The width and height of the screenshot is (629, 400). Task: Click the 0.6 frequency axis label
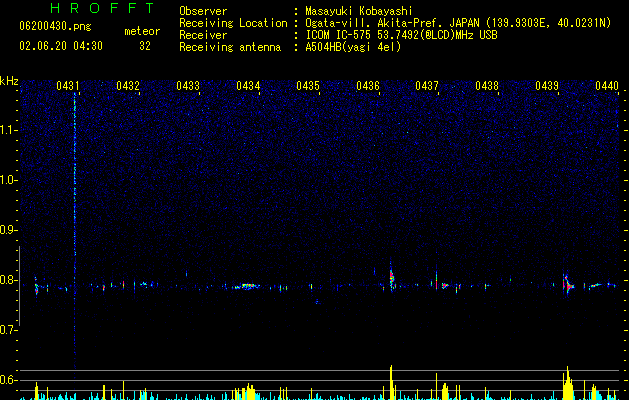(9, 380)
